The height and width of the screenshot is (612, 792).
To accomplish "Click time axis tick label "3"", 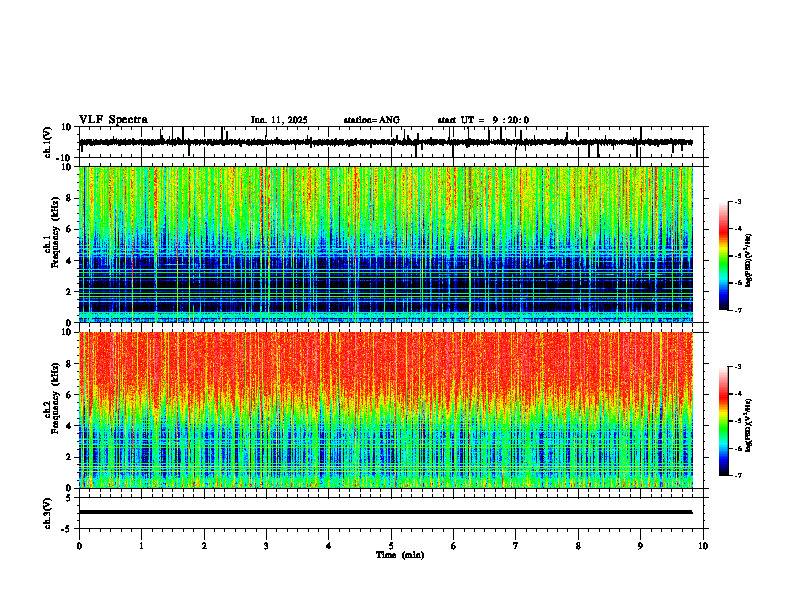I will (266, 546).
